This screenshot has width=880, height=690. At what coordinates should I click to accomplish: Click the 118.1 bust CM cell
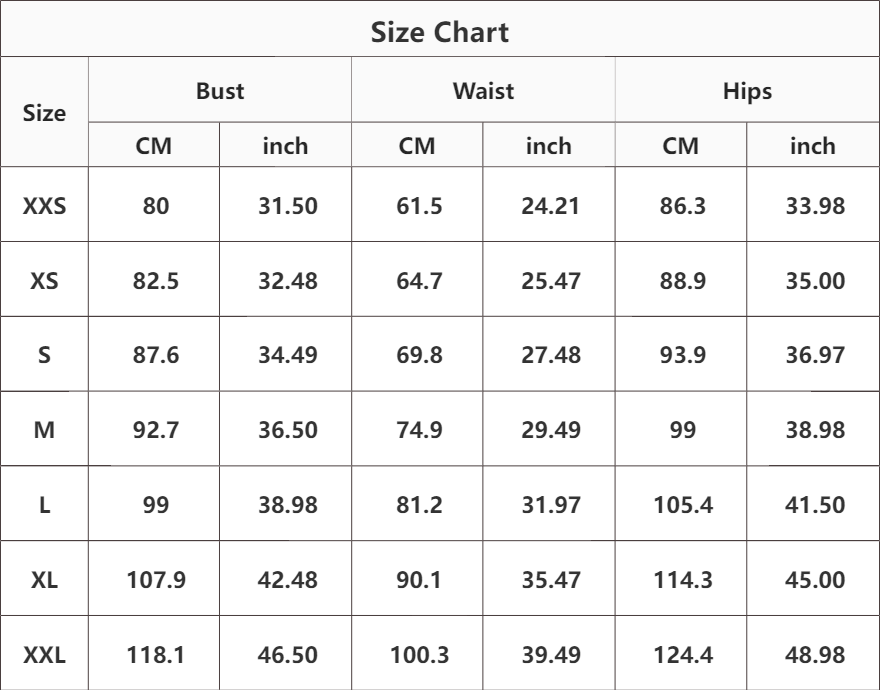tap(156, 656)
